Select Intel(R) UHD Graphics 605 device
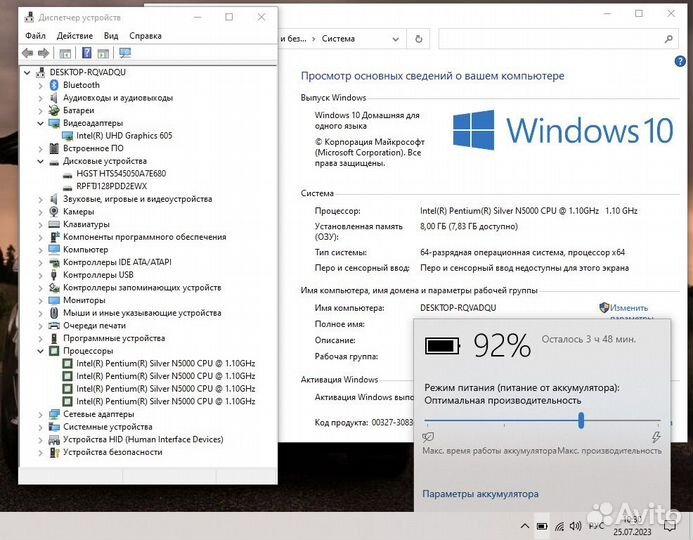The height and width of the screenshot is (540, 693). pyautogui.click(x=124, y=136)
